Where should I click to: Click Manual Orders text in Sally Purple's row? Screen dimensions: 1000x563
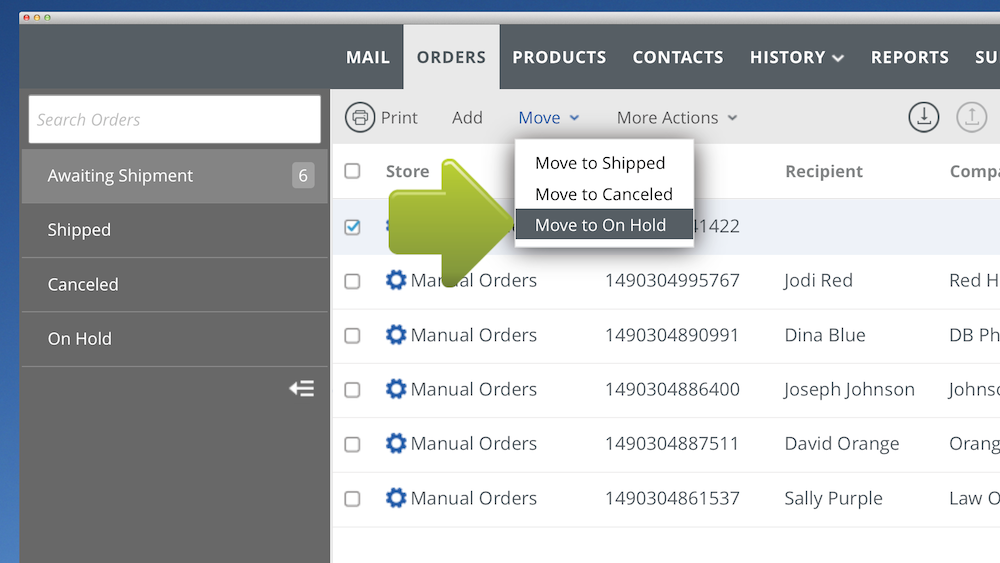pyautogui.click(x=474, y=498)
